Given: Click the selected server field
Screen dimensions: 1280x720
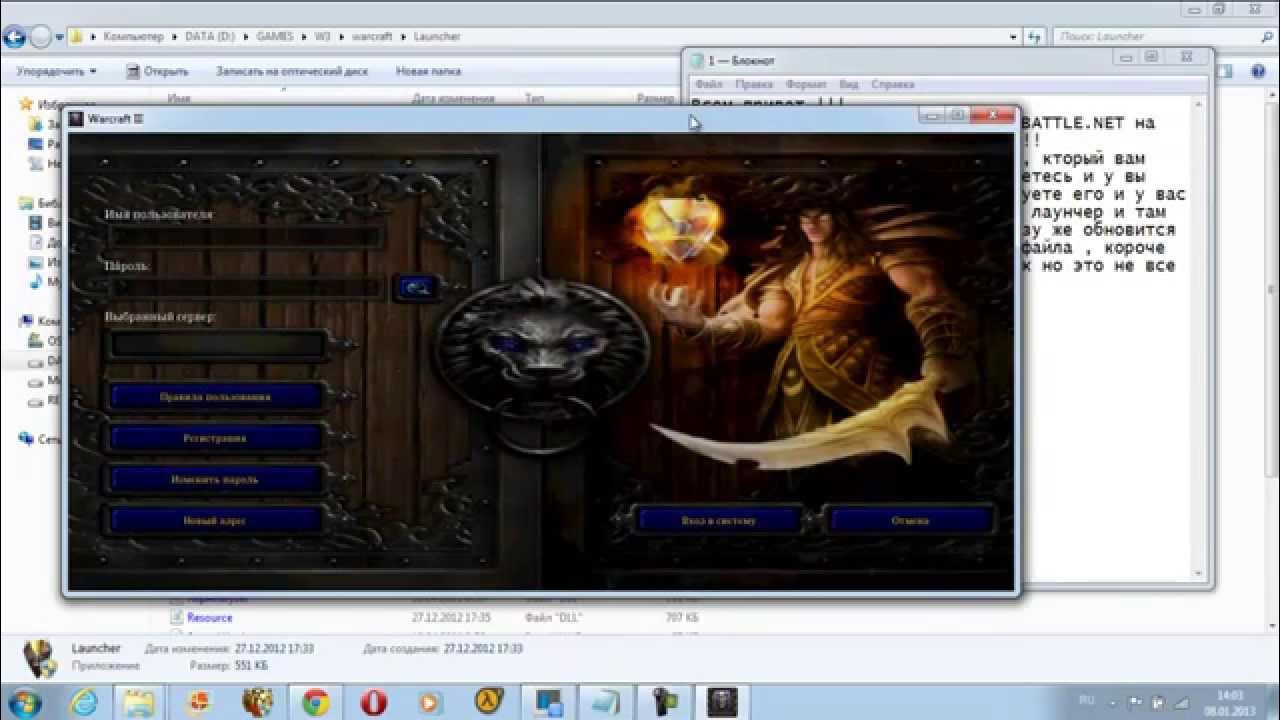Looking at the screenshot, I should point(218,345).
